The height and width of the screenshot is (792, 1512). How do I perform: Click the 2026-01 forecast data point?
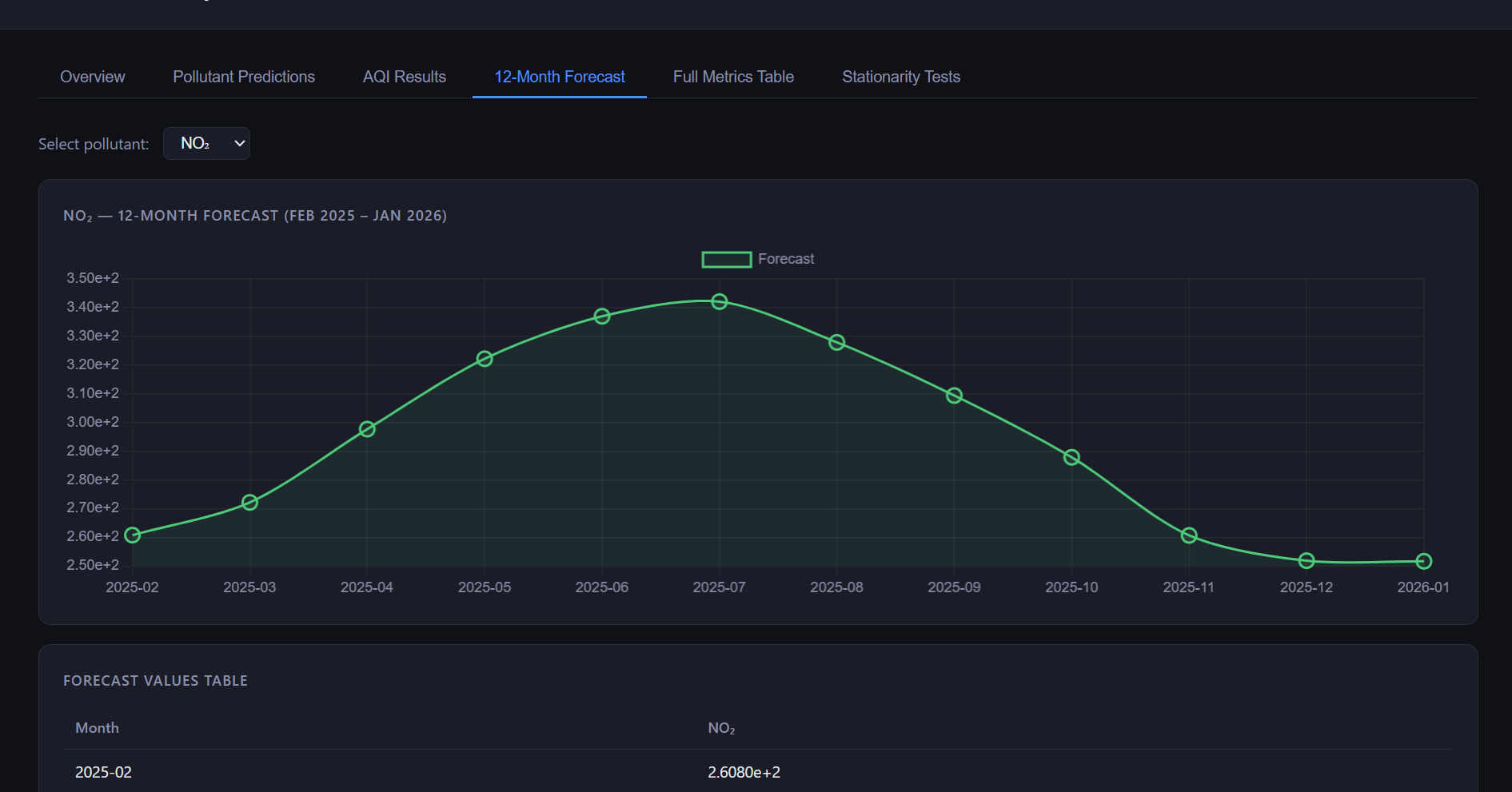pyautogui.click(x=1424, y=562)
